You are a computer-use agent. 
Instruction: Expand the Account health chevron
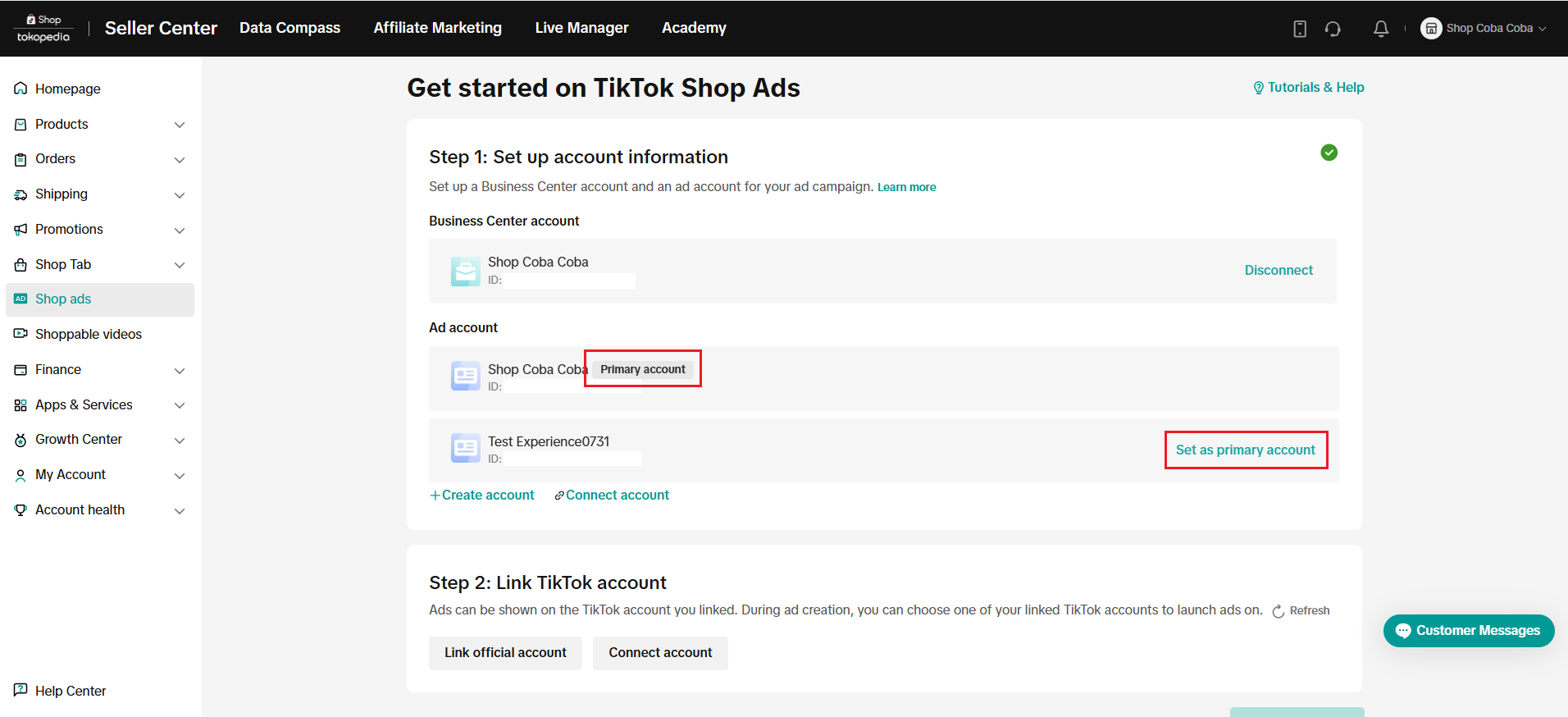(180, 511)
